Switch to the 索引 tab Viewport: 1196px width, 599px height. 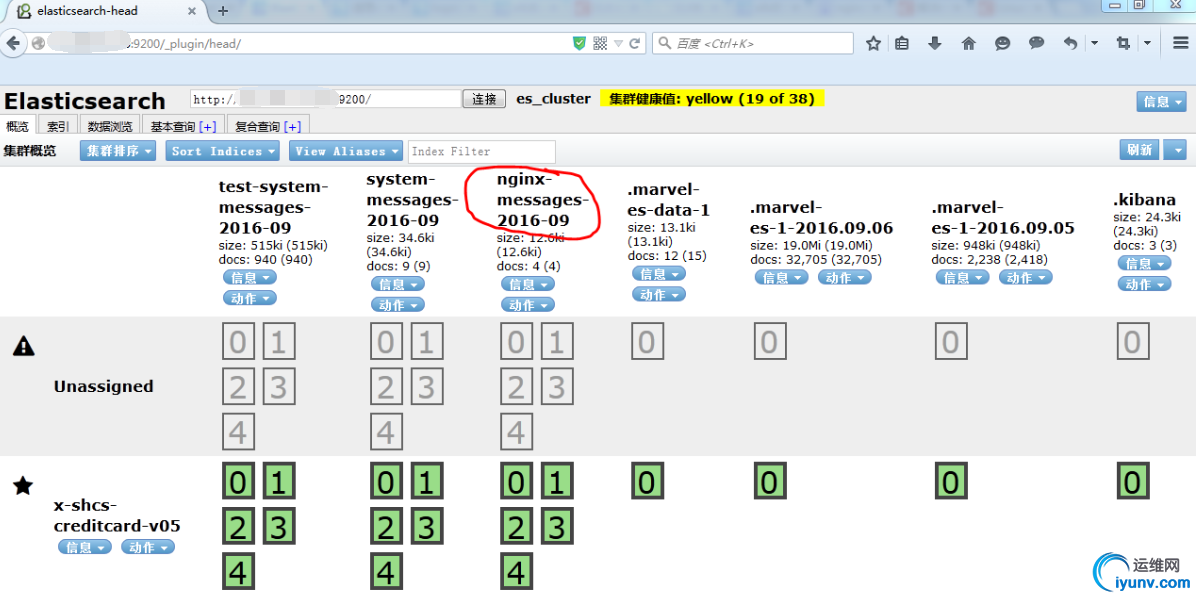tap(58, 126)
